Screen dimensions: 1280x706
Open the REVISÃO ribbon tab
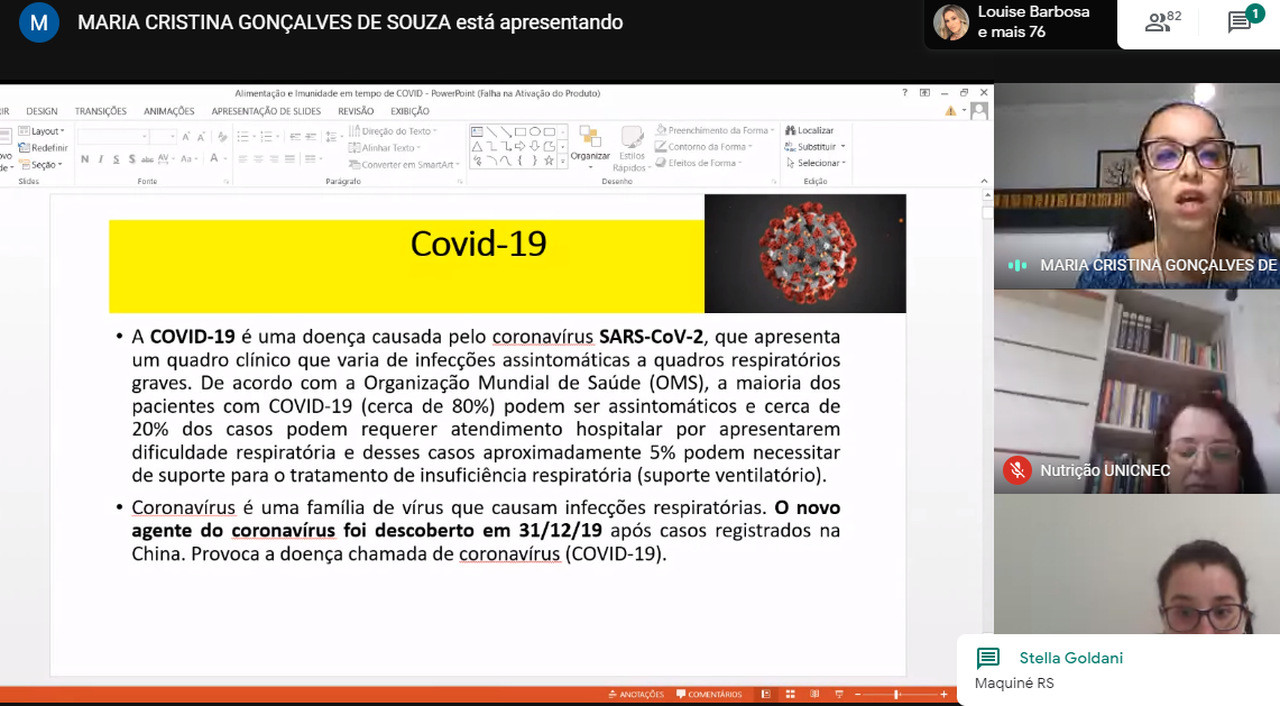click(356, 111)
